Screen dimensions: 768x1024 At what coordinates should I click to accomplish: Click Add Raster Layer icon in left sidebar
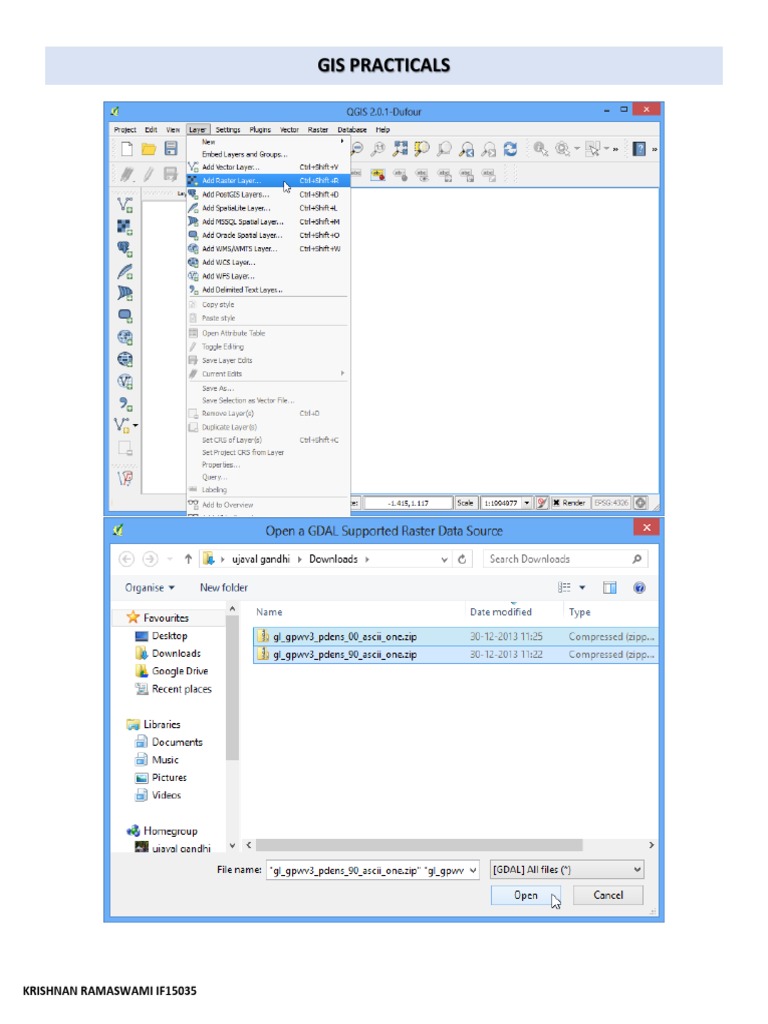(125, 227)
